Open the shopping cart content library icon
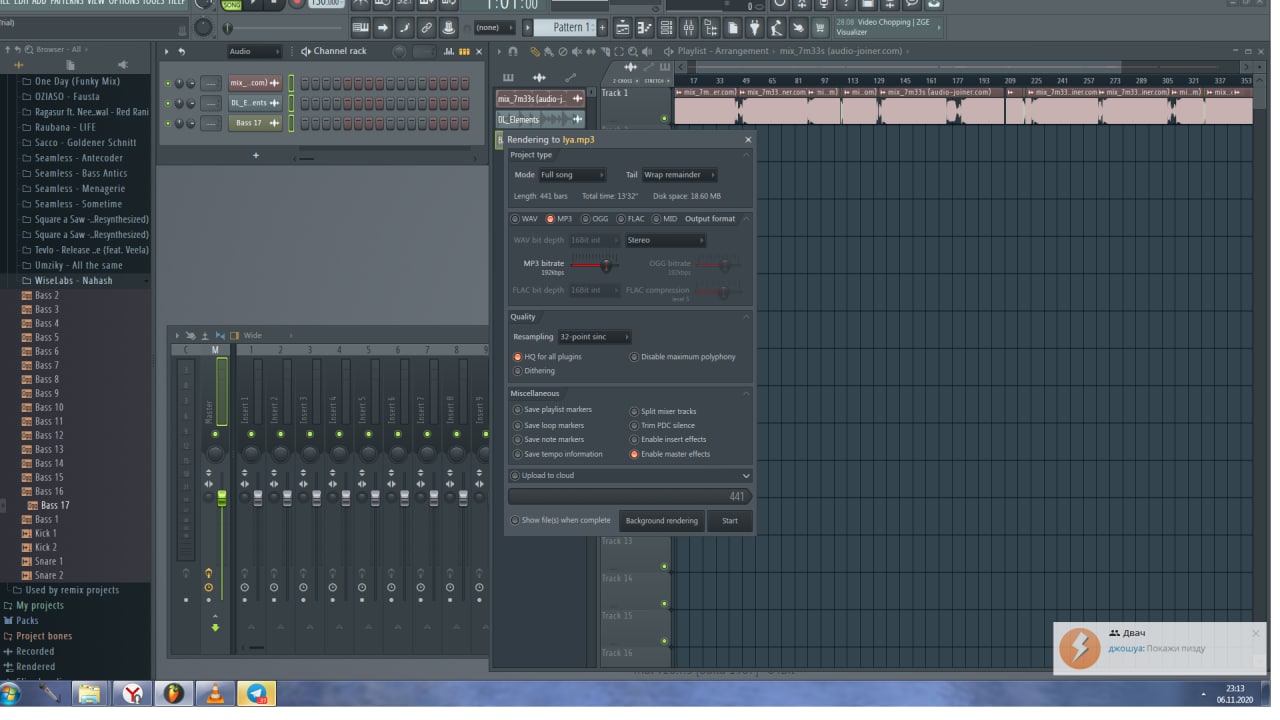The image size is (1280, 720). coord(820,27)
